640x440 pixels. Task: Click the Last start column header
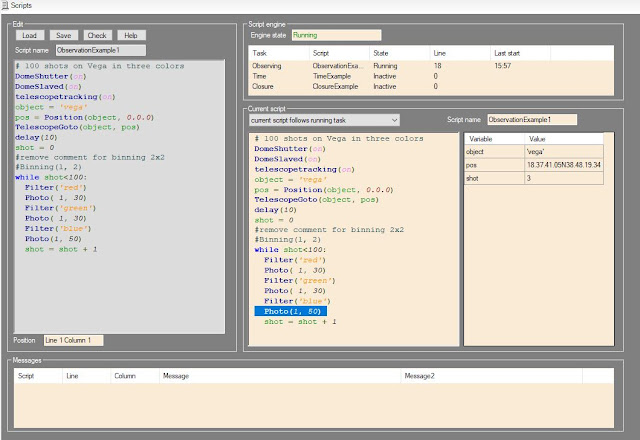pos(507,51)
